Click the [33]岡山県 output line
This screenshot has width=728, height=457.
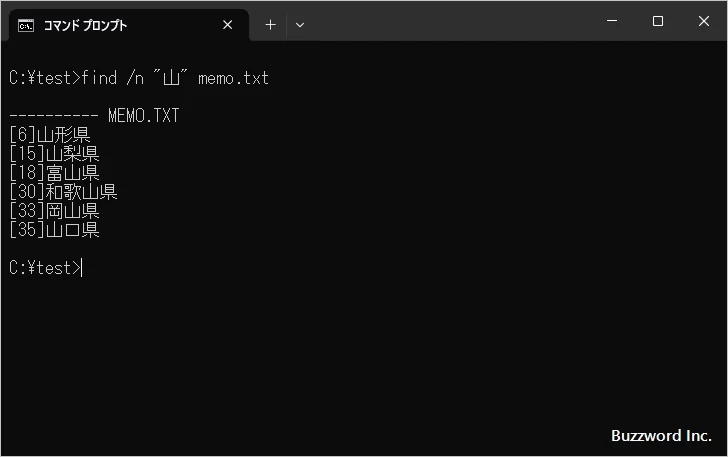pos(54,211)
